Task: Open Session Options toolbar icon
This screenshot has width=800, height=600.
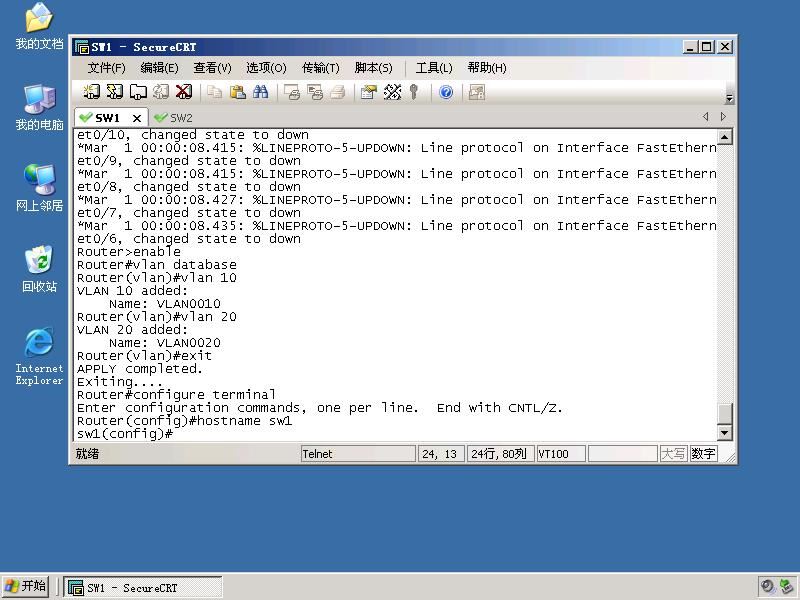Action: 368,92
